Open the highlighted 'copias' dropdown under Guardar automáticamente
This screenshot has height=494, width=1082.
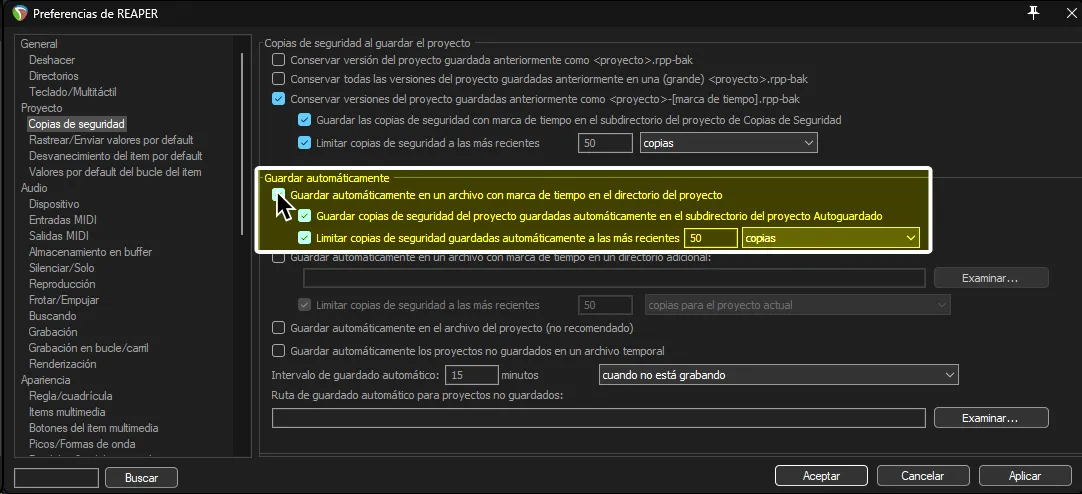831,237
